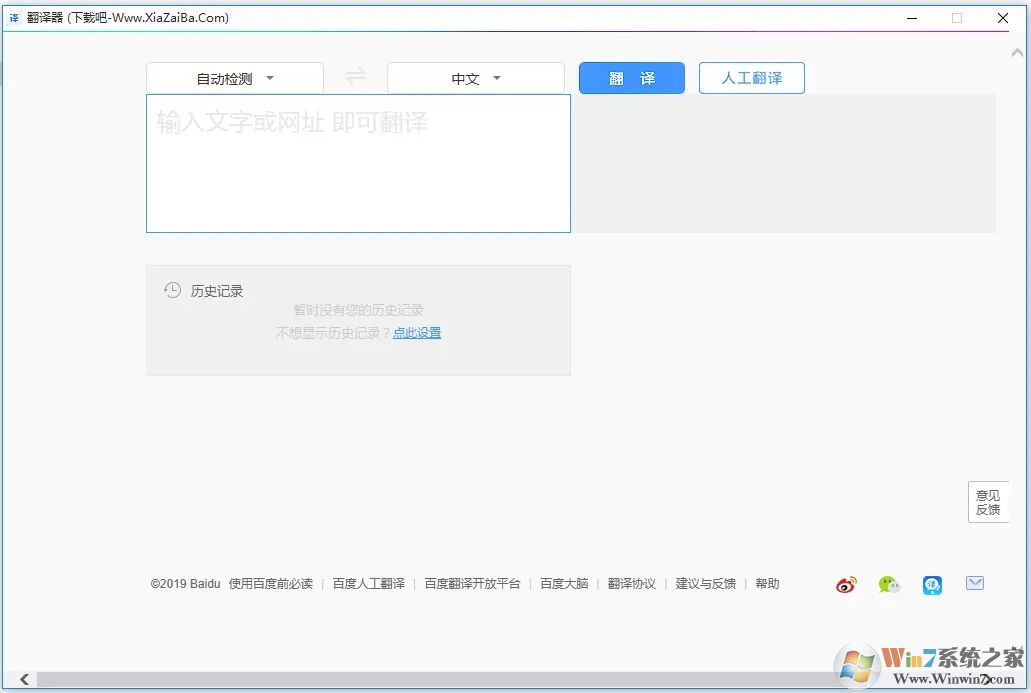Click the Baidu Translate app icon
Image resolution: width=1031 pixels, height=693 pixels.
[932, 585]
